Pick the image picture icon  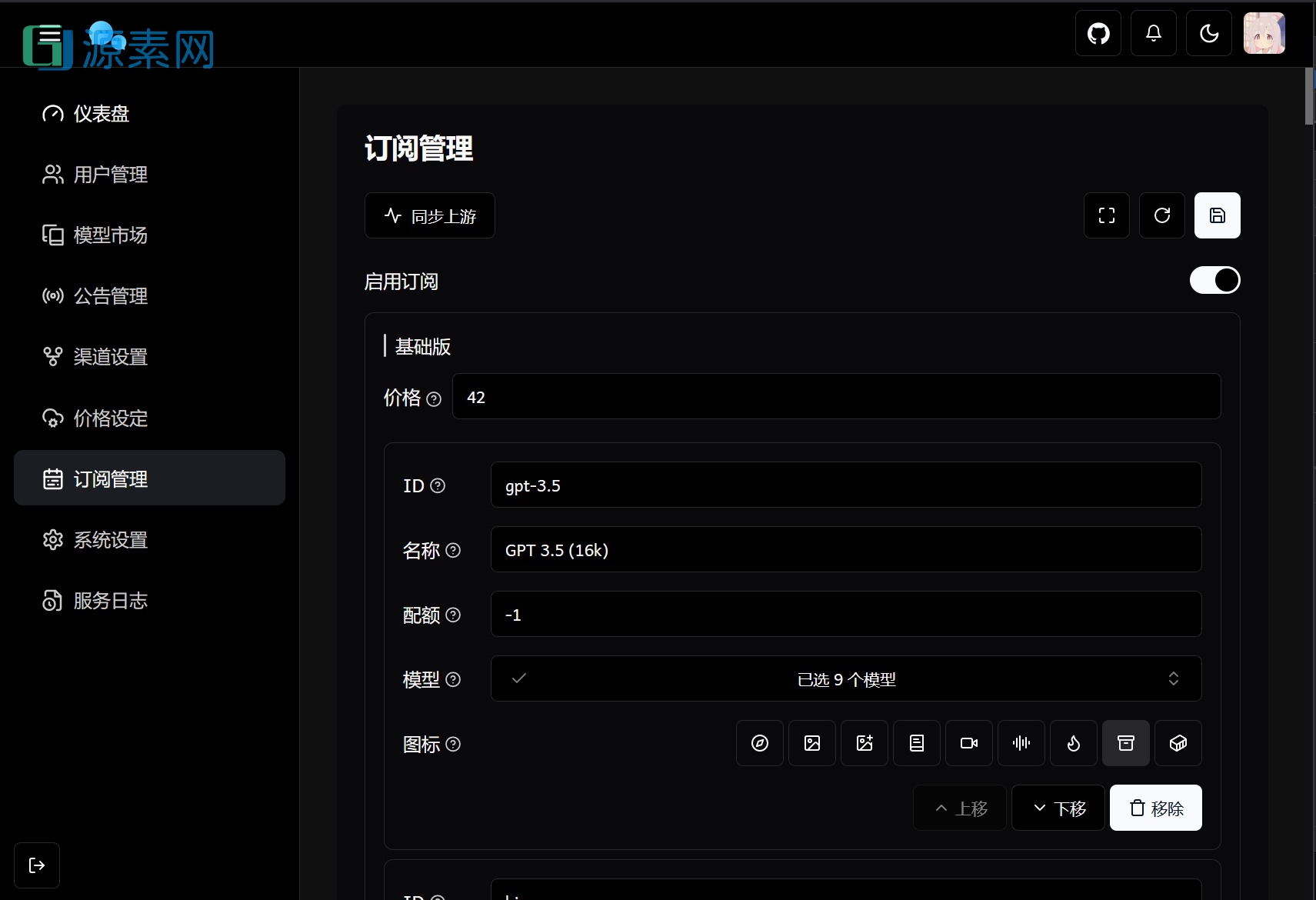click(x=812, y=743)
